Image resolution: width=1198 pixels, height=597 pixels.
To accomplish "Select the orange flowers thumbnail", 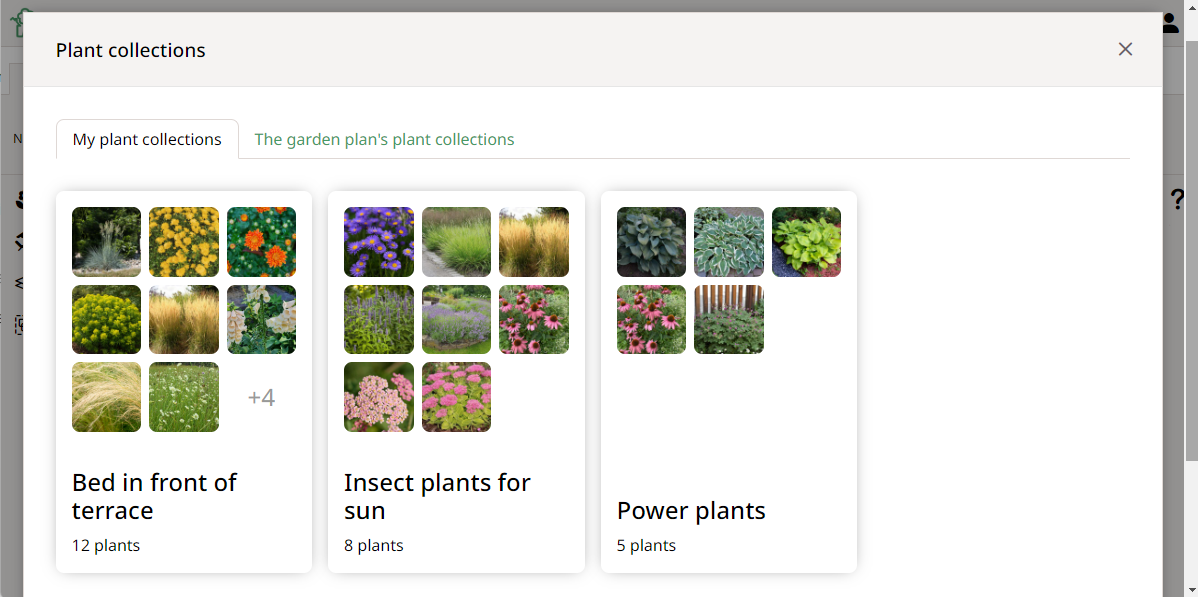I will pyautogui.click(x=261, y=242).
